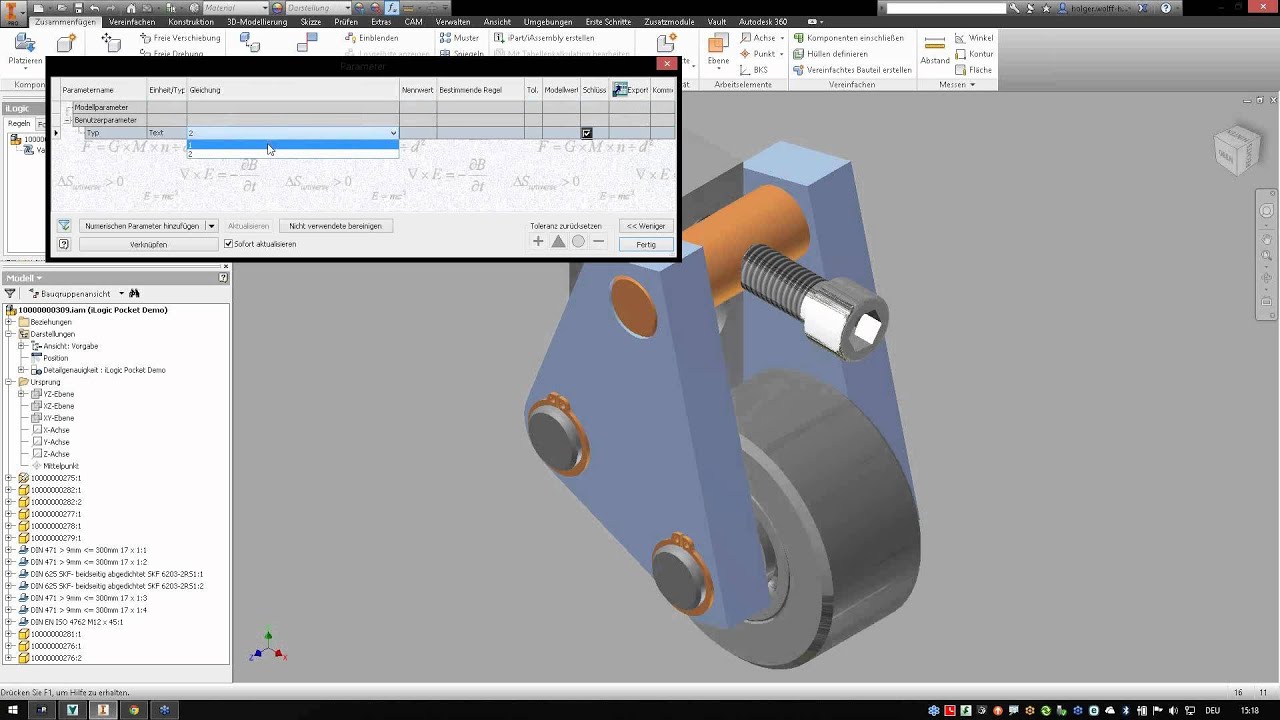Image resolution: width=1280 pixels, height=720 pixels.
Task: Click the Fertig button
Action: click(x=646, y=244)
